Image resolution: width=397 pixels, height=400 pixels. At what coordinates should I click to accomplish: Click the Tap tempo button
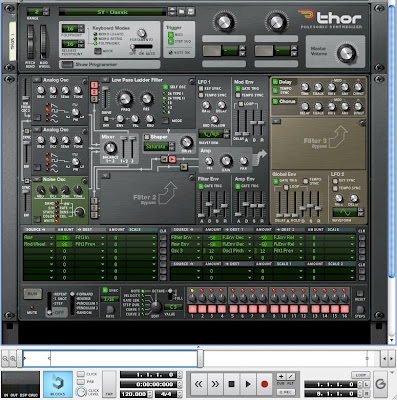coord(109,383)
